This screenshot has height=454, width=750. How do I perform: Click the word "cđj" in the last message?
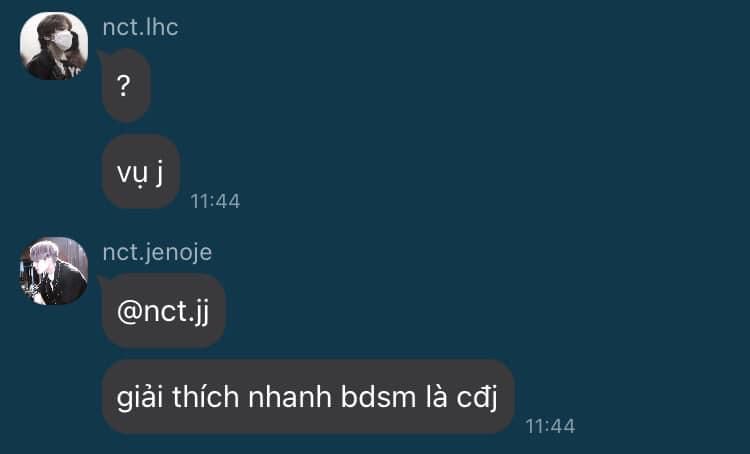(x=477, y=398)
